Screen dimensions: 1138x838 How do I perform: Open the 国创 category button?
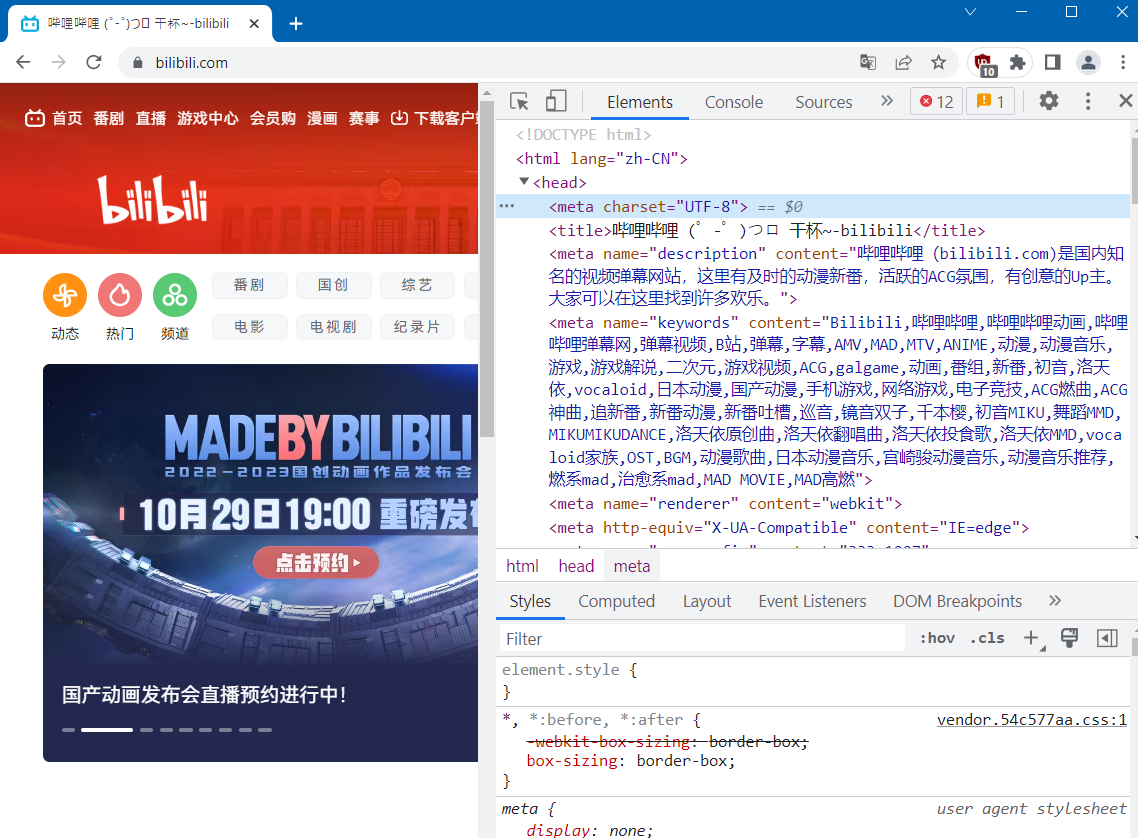coord(334,285)
